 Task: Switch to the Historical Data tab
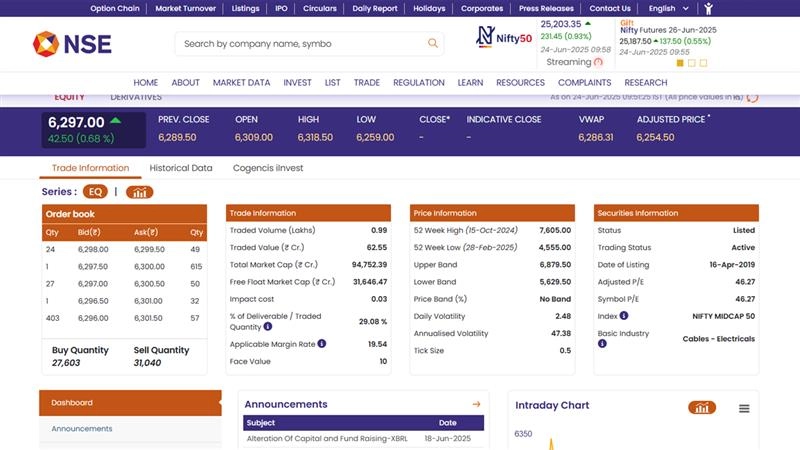tap(181, 168)
